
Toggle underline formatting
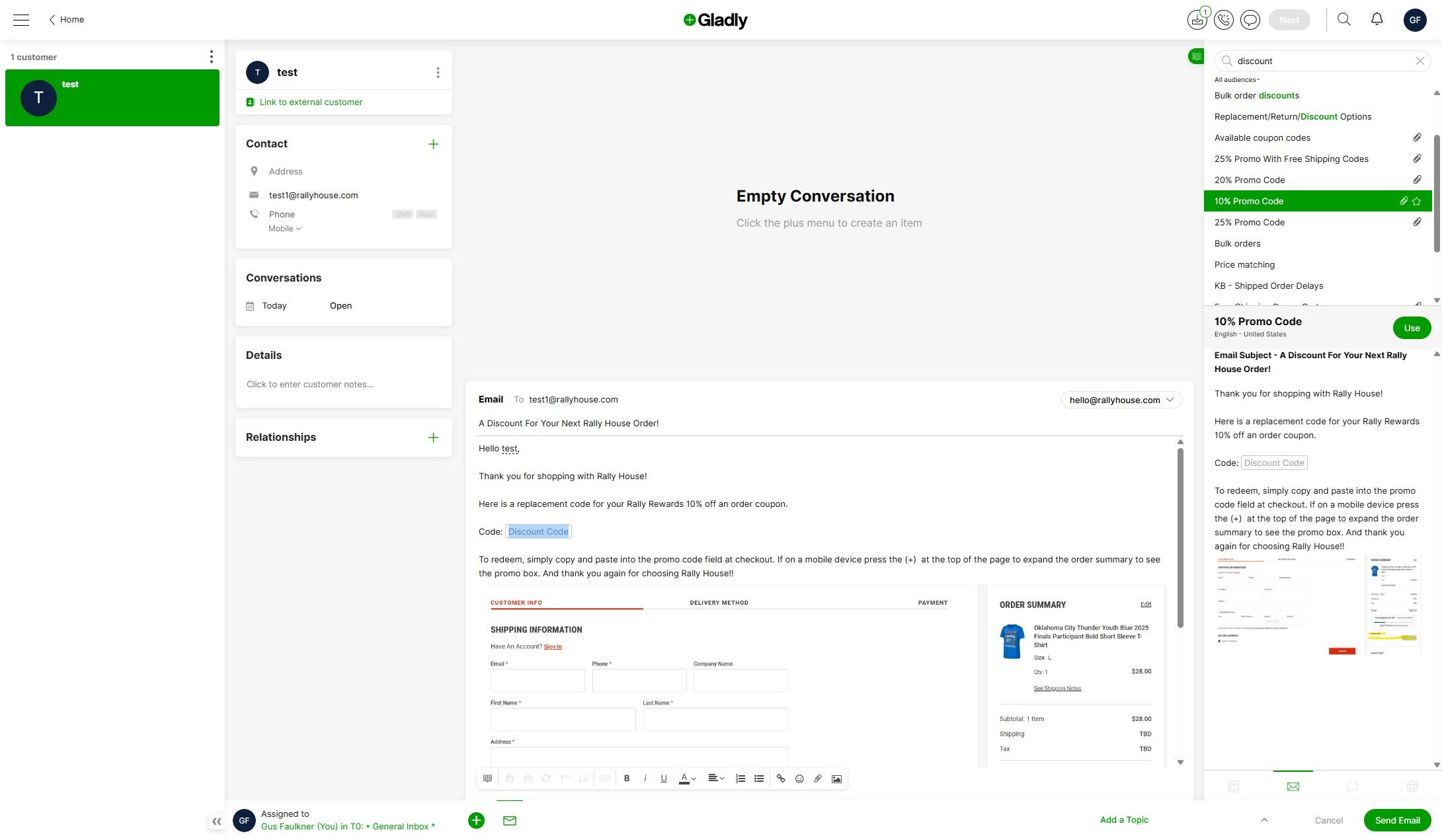tap(664, 779)
